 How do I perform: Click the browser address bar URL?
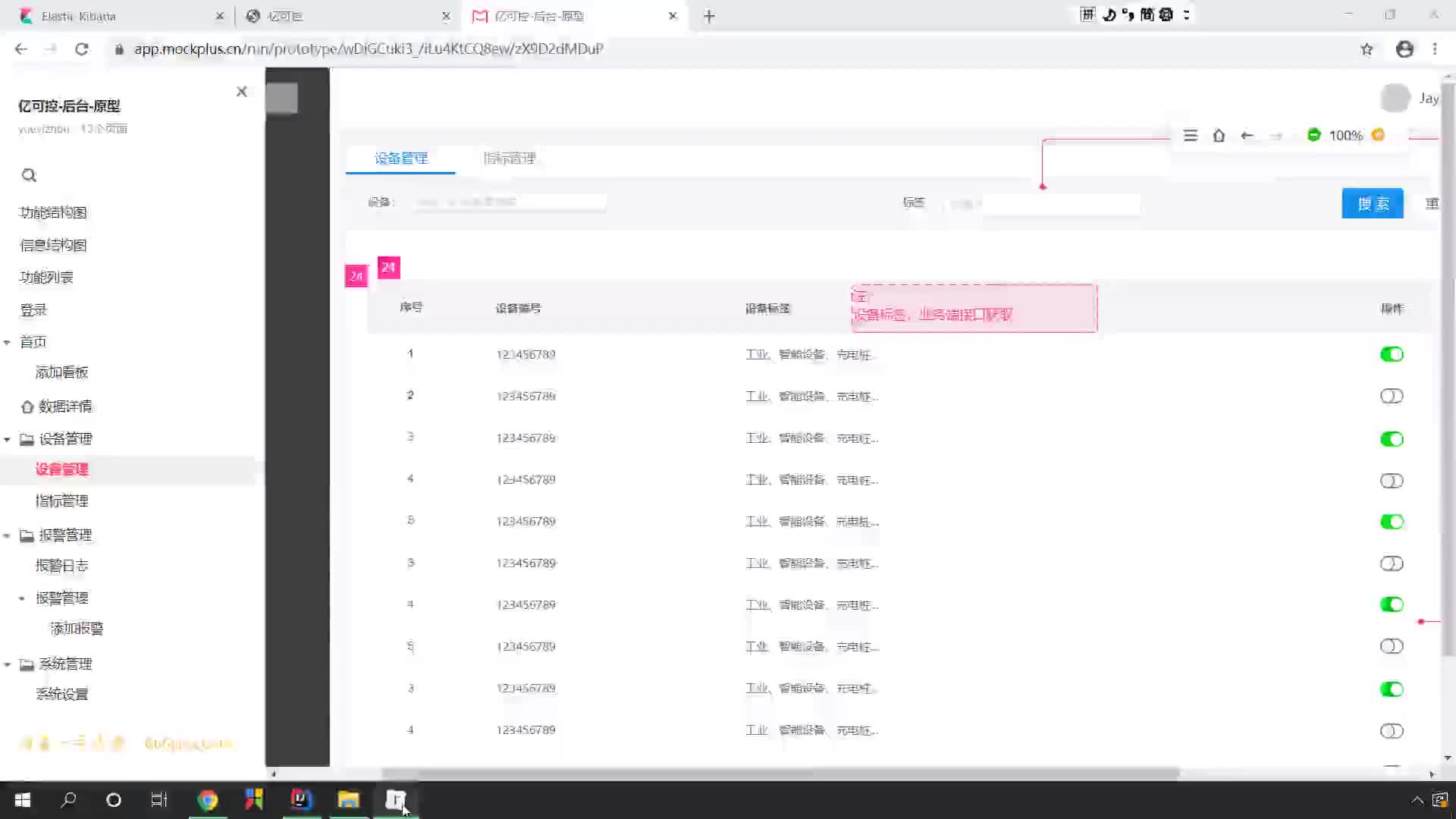coord(369,49)
